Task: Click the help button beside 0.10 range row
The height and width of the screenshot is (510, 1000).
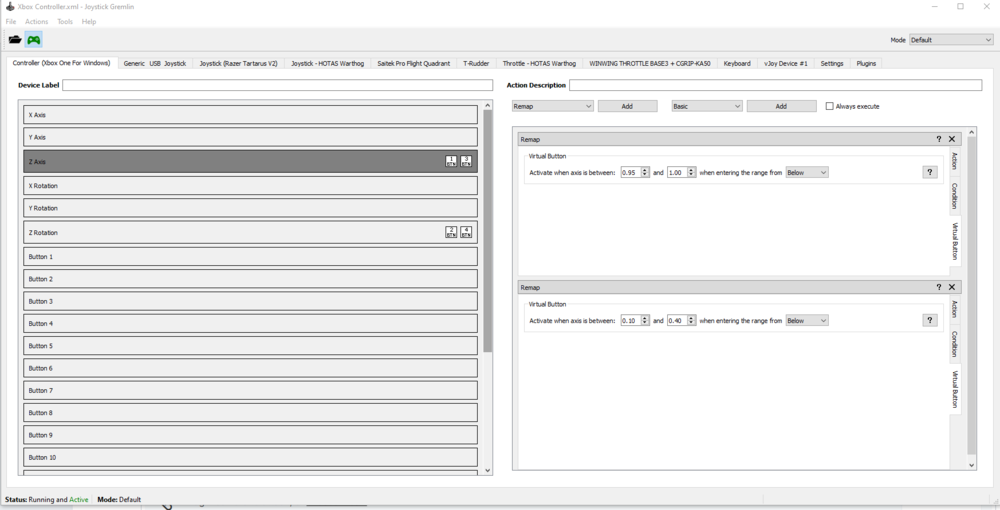Action: [929, 321]
